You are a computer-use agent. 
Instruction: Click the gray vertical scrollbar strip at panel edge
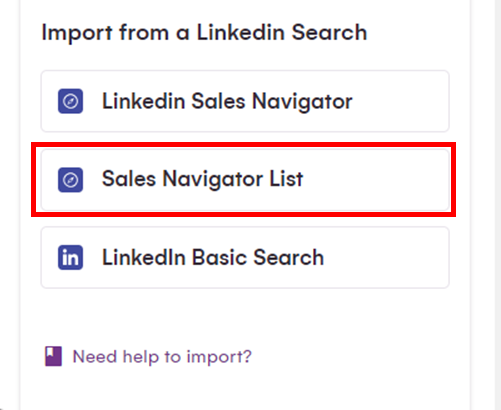click(499, 205)
